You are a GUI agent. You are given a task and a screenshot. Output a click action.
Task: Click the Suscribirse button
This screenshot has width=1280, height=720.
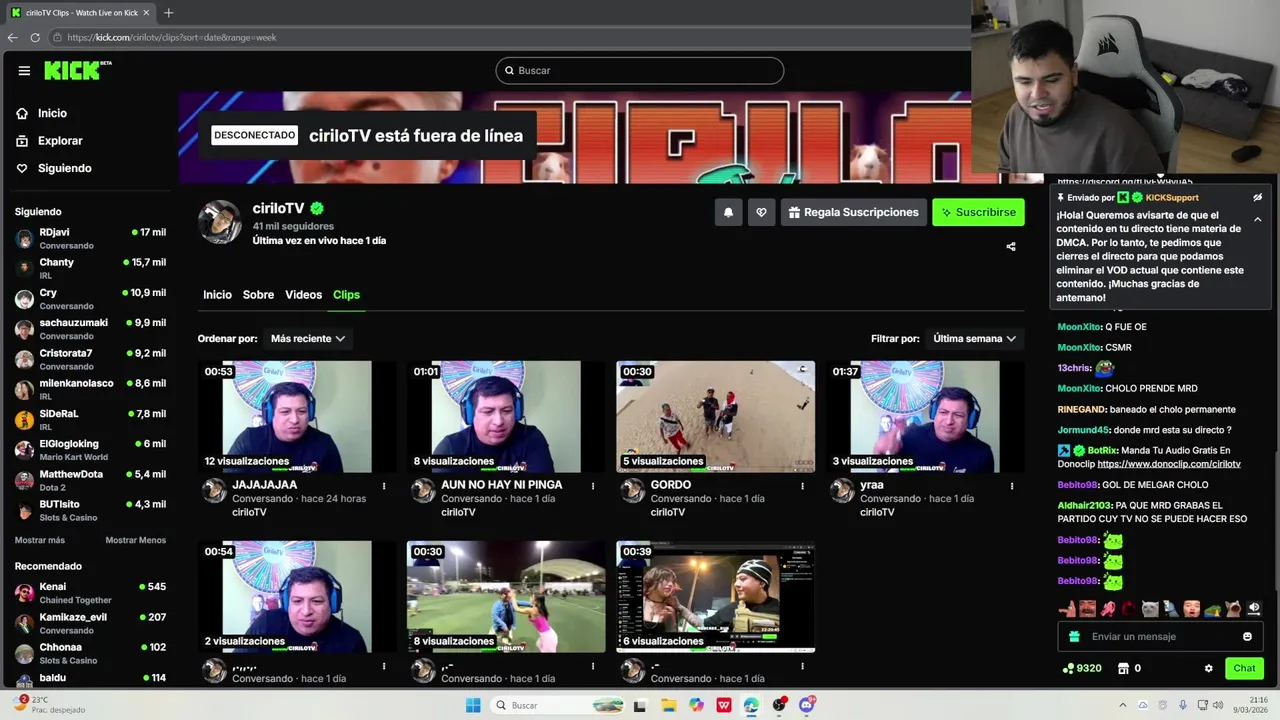coord(978,212)
